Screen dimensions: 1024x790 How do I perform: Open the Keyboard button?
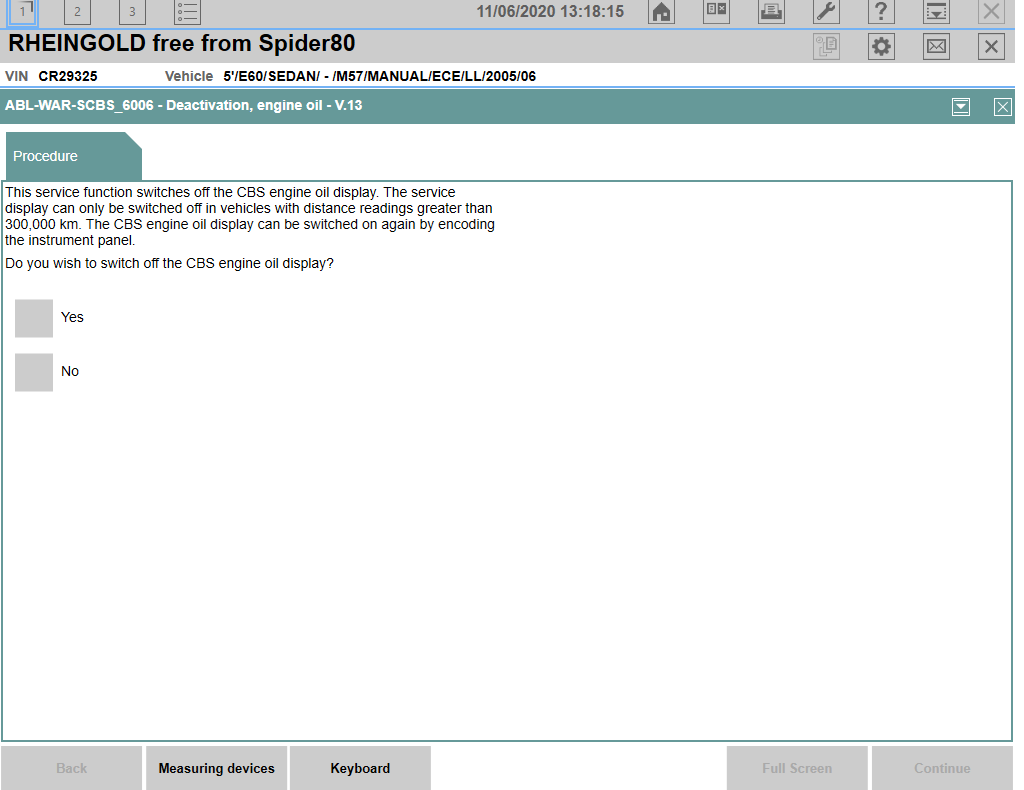click(360, 768)
